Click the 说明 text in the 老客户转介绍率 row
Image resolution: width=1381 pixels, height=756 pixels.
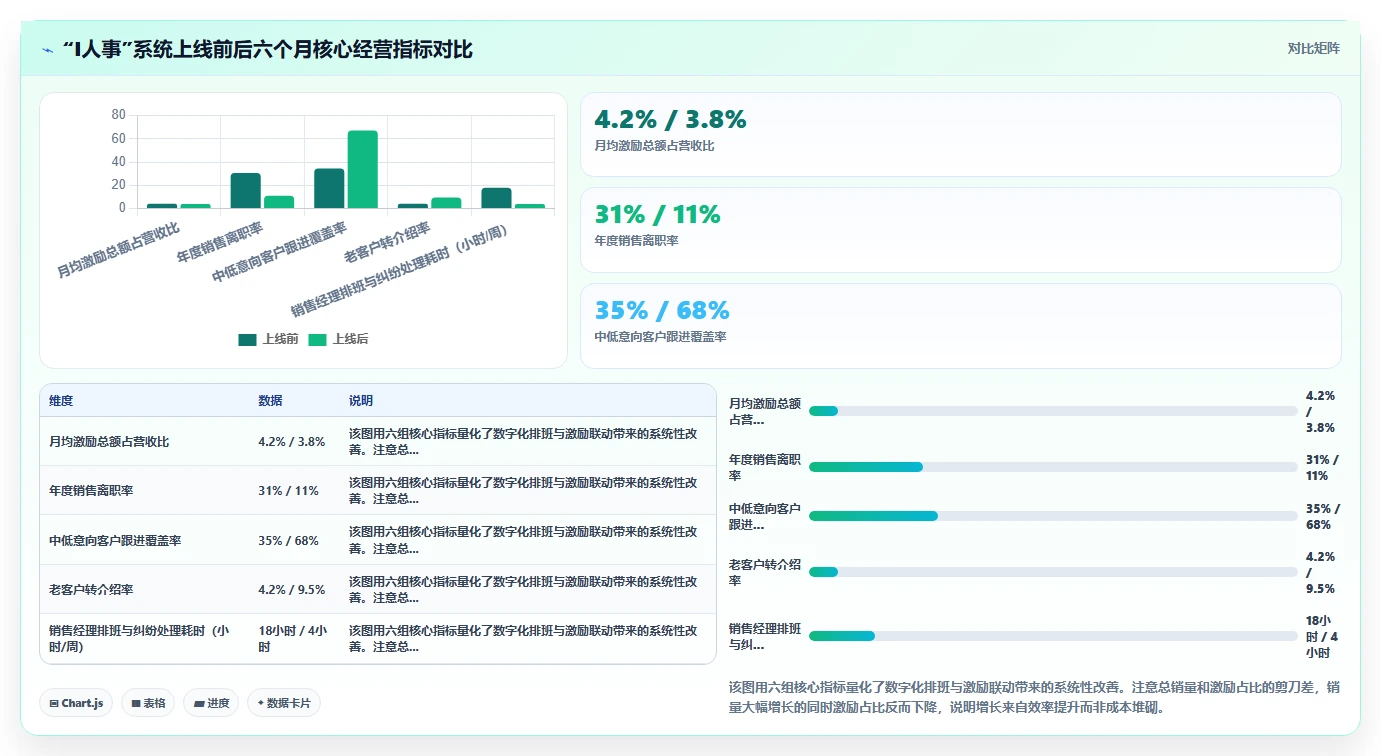[523, 590]
